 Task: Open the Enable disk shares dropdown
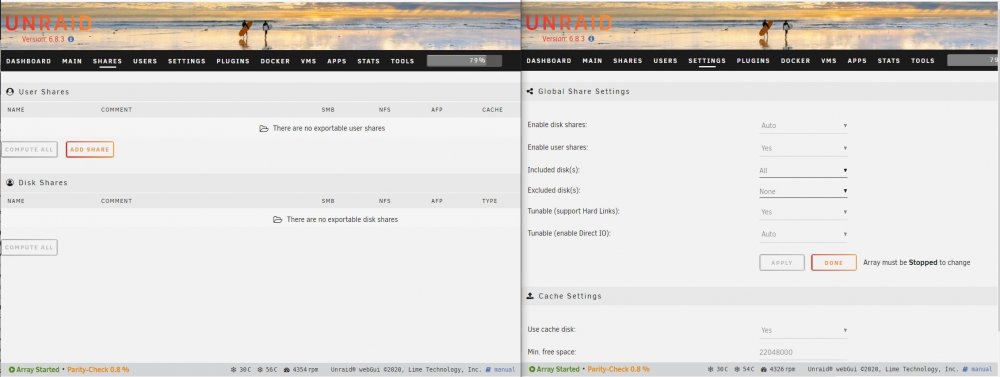point(804,126)
